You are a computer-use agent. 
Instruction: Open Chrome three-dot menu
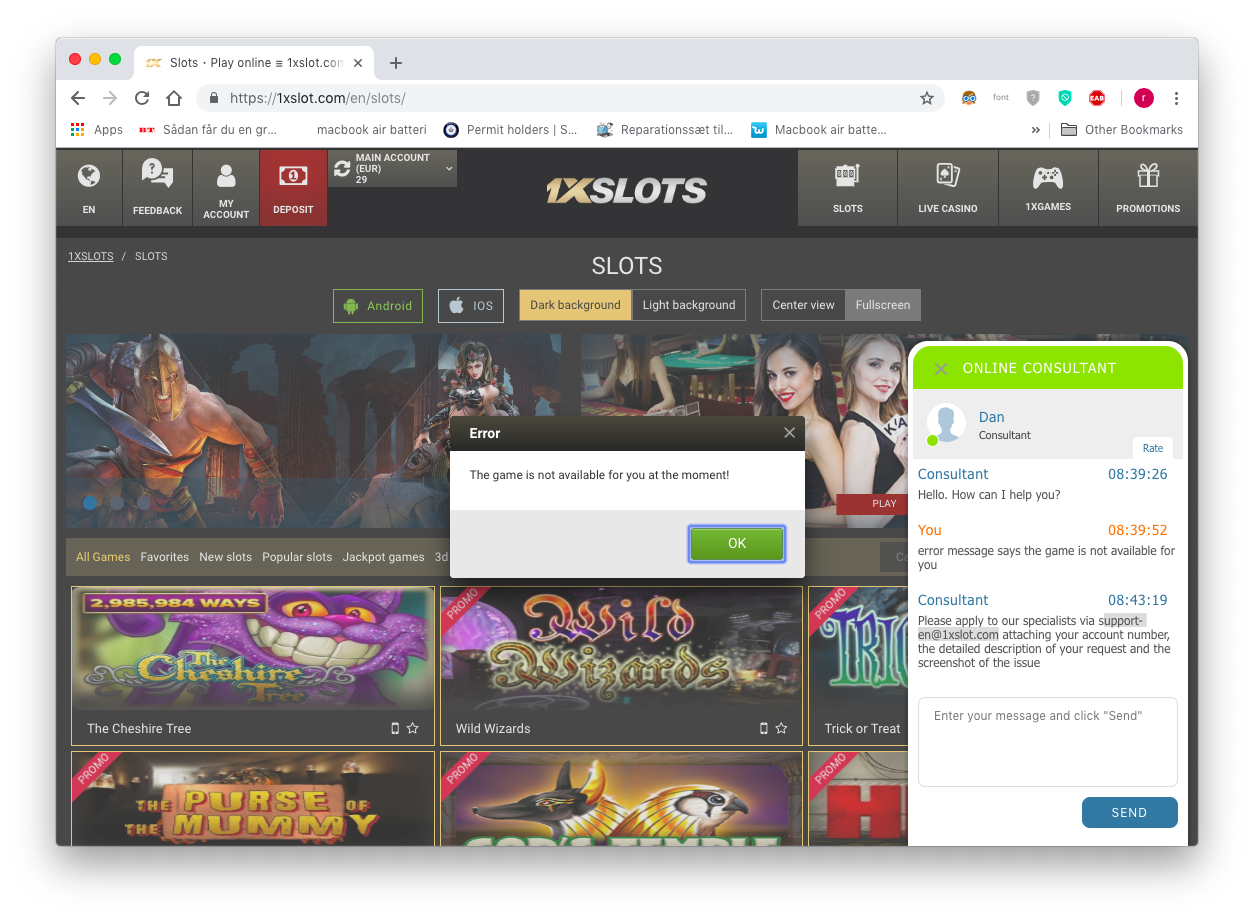[x=1176, y=98]
